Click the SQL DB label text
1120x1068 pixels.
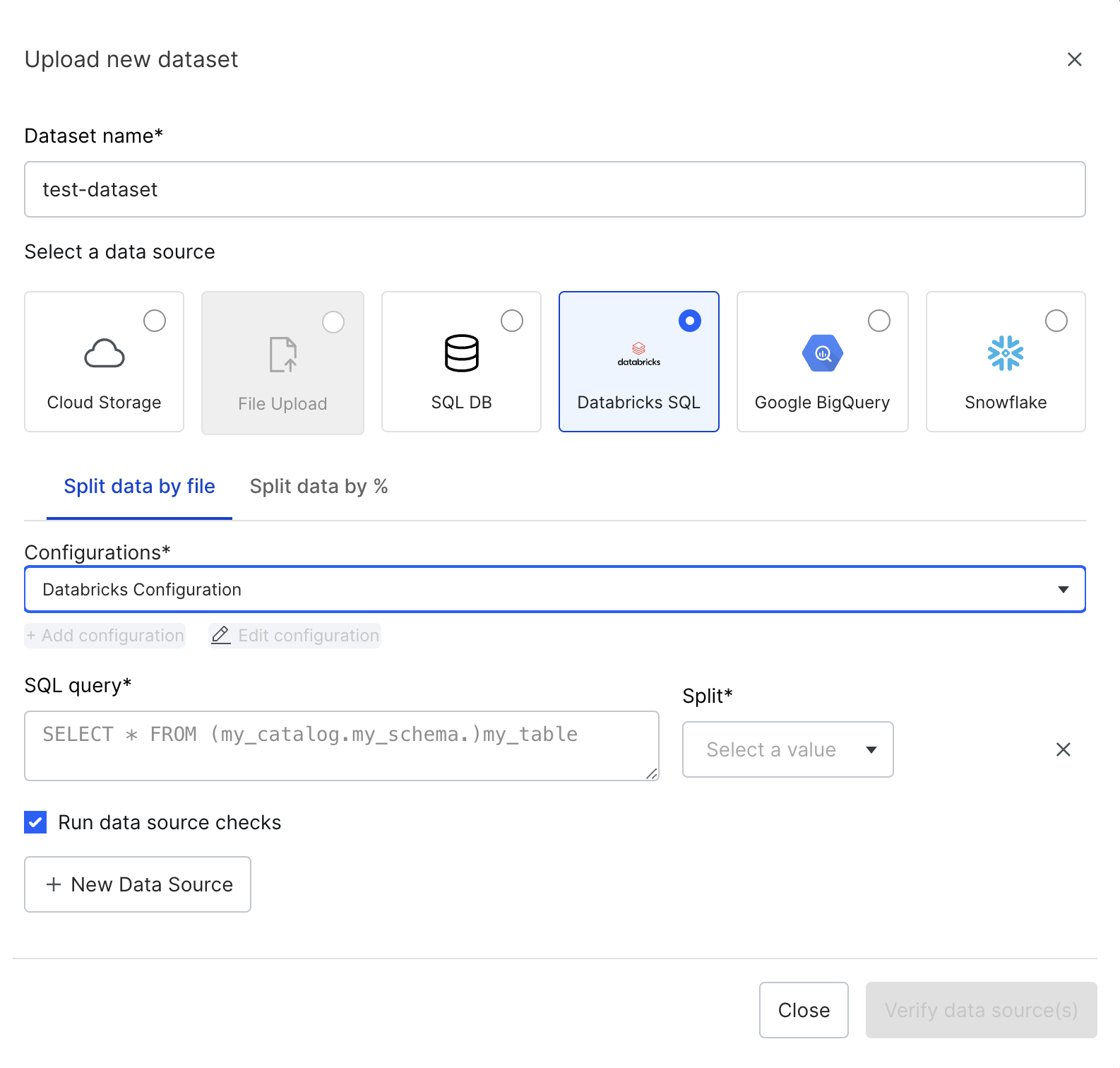click(462, 403)
